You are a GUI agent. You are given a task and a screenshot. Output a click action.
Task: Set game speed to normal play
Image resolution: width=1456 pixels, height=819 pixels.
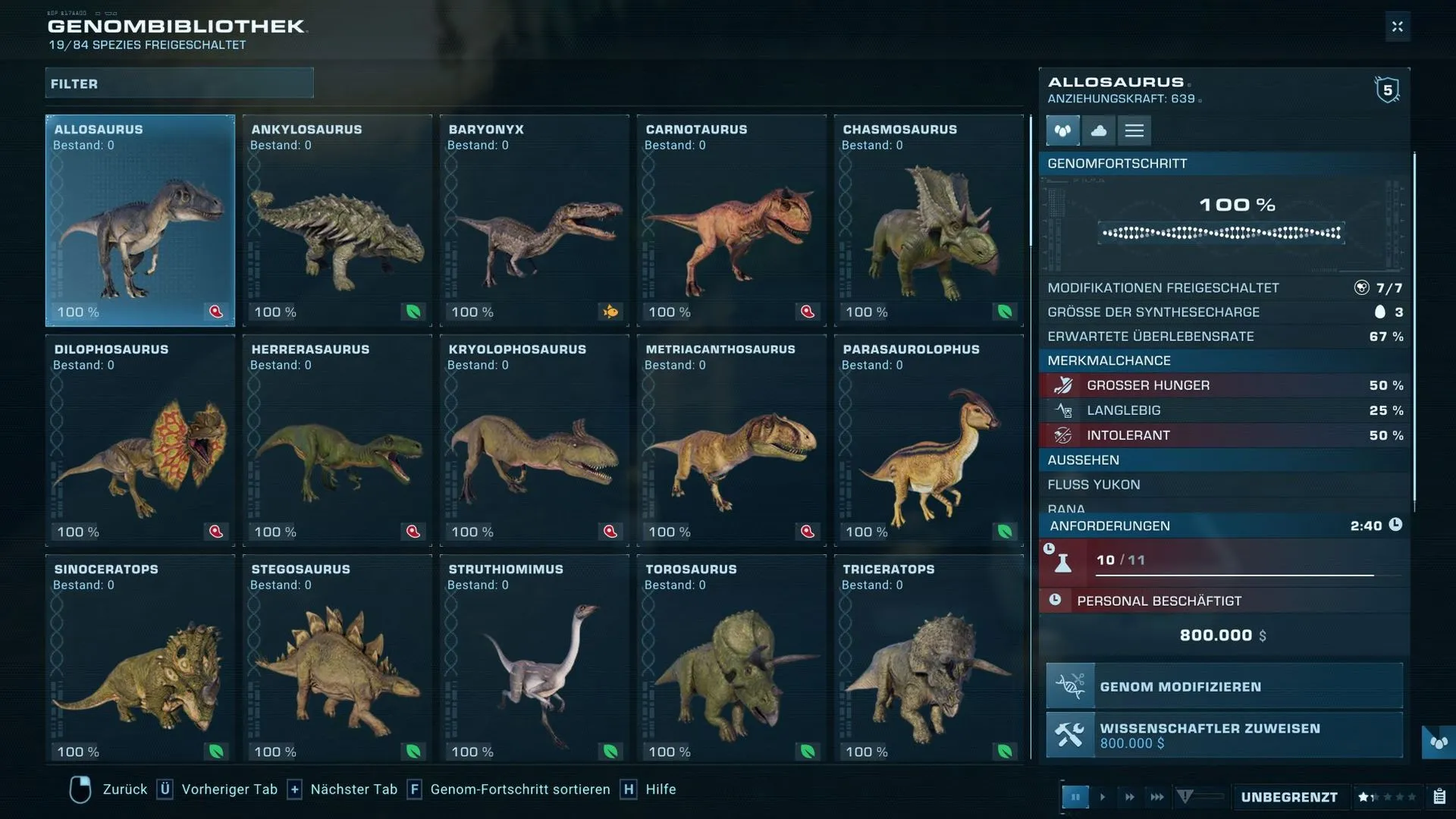[x=1103, y=797]
